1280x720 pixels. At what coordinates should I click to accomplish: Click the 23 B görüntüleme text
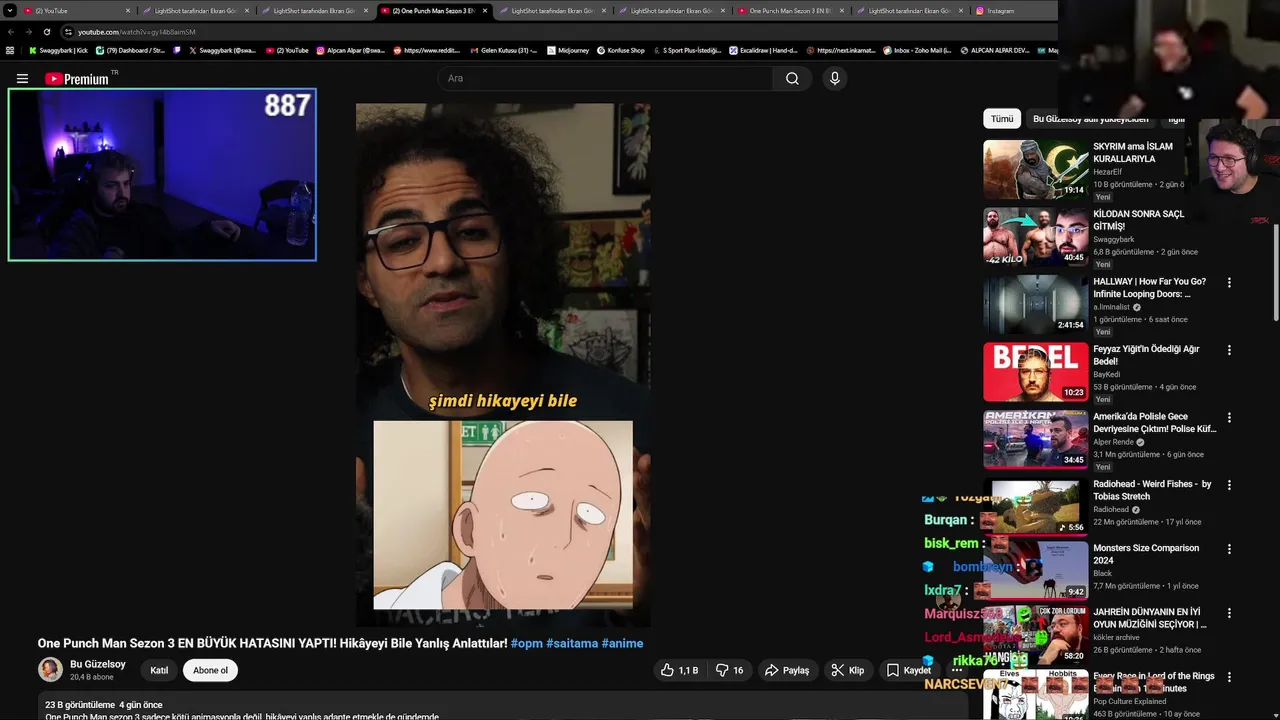coord(79,705)
